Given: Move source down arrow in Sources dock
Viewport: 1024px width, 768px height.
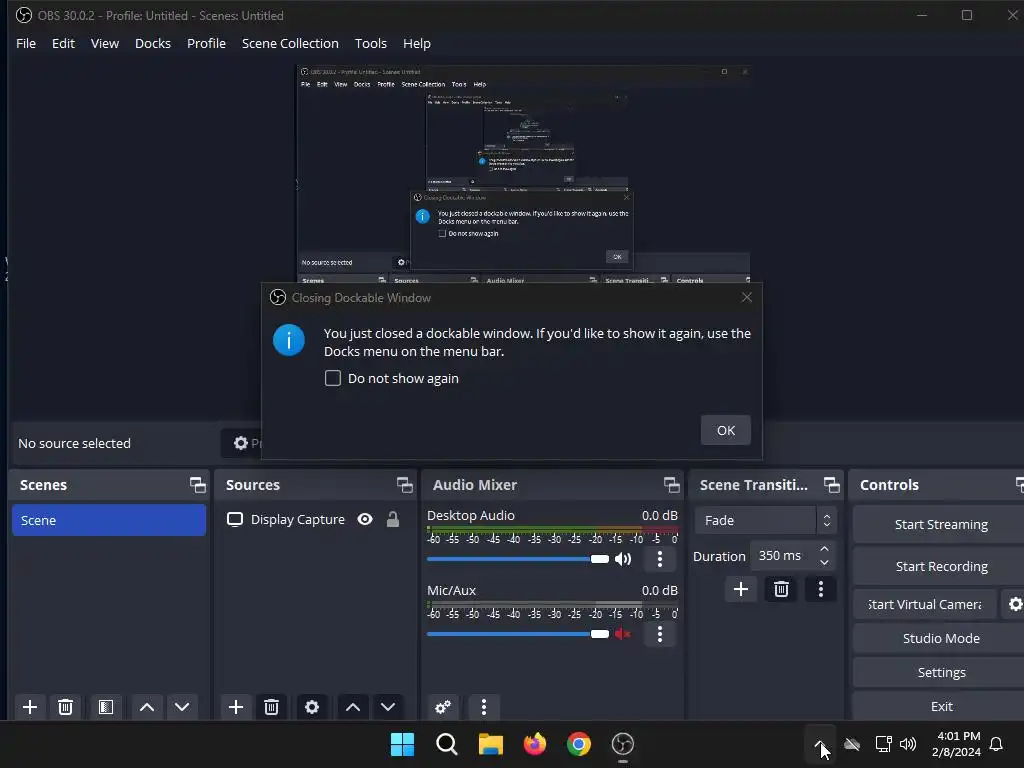Looking at the screenshot, I should click(x=388, y=707).
